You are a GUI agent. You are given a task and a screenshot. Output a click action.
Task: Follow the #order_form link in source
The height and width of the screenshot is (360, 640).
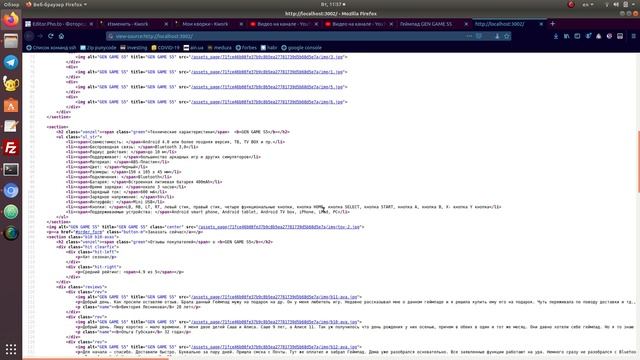click(x=89, y=232)
